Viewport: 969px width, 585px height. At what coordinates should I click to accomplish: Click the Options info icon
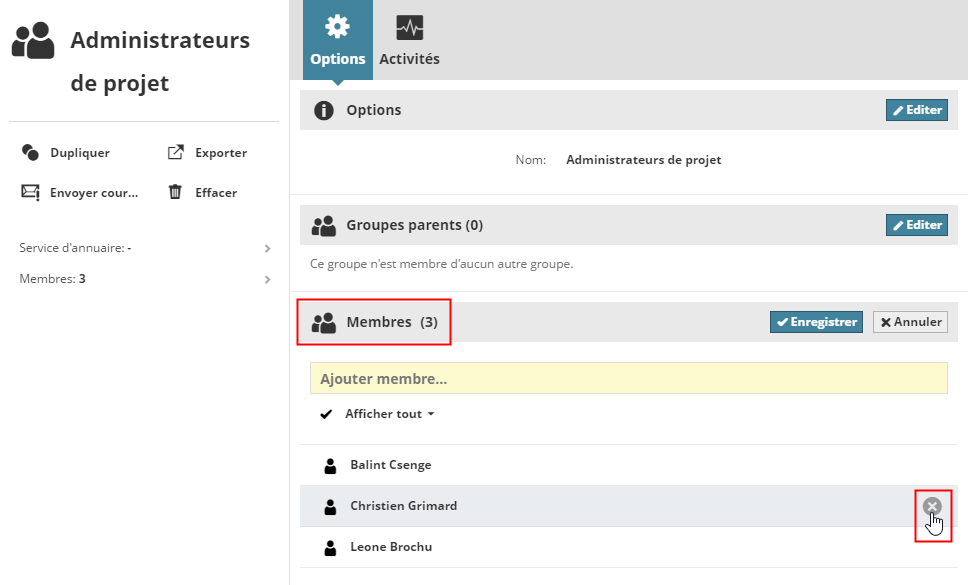click(323, 110)
